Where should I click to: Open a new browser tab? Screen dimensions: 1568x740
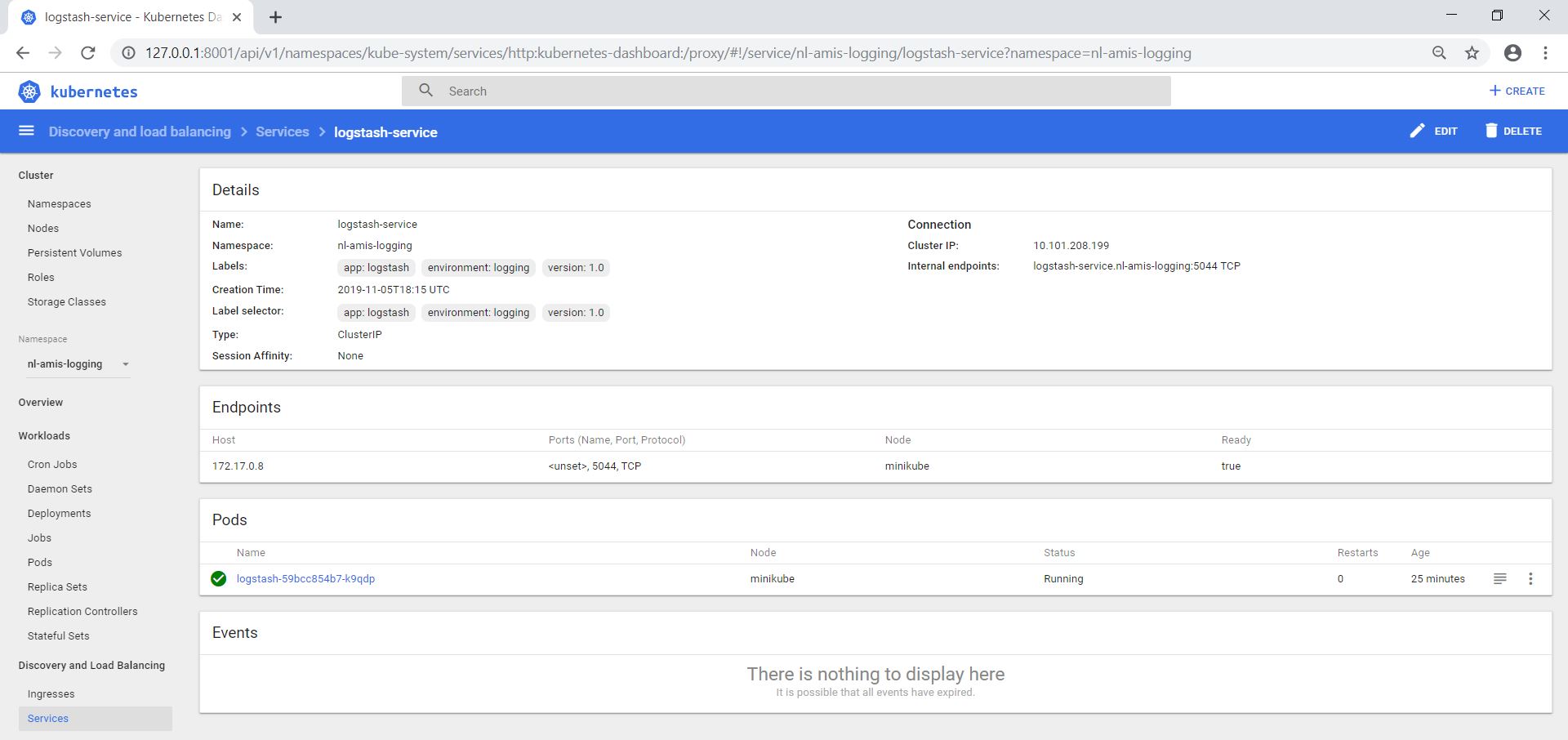point(276,17)
